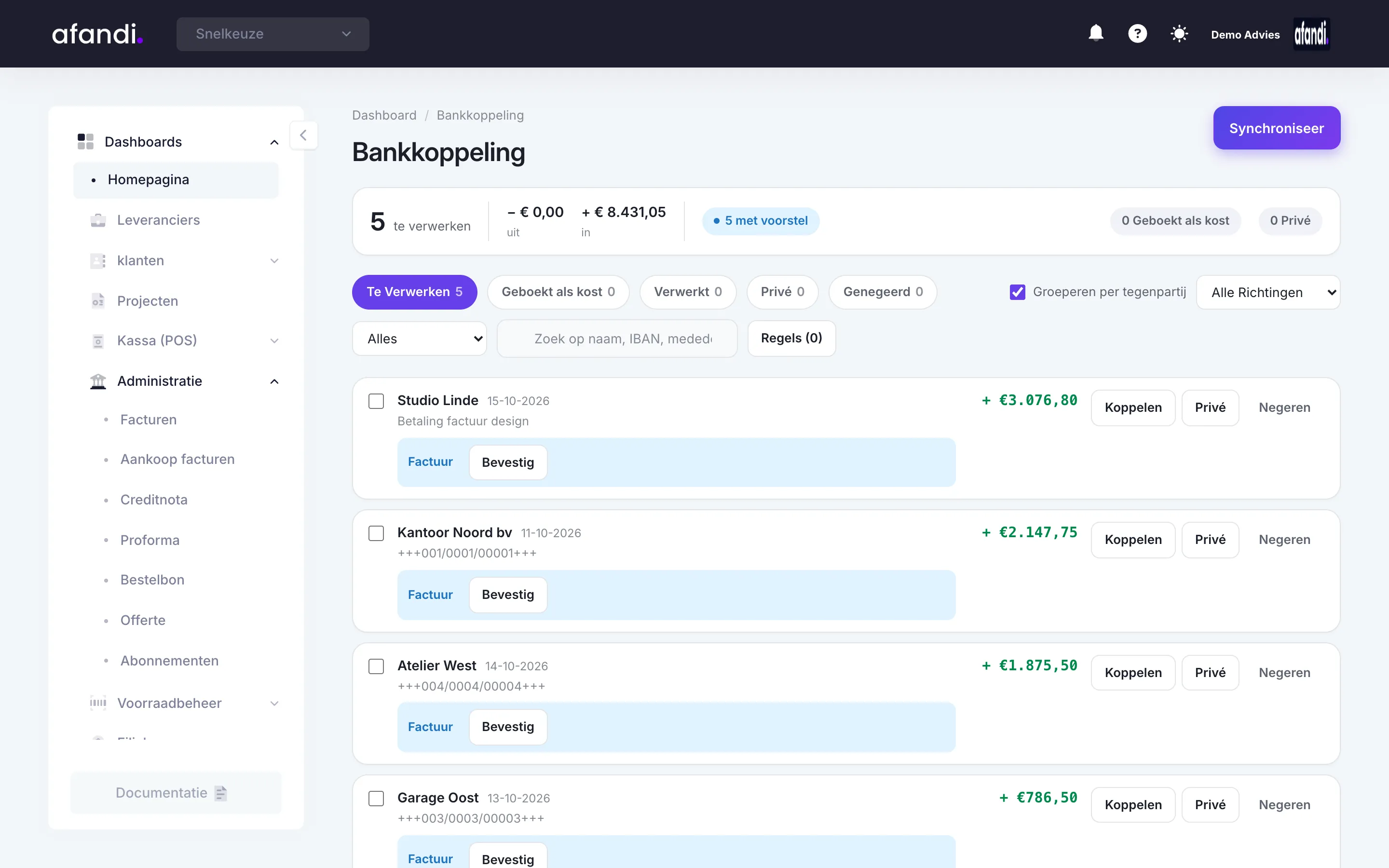
Task: Select the Kantoor Noord bv checkbox
Action: (x=376, y=533)
